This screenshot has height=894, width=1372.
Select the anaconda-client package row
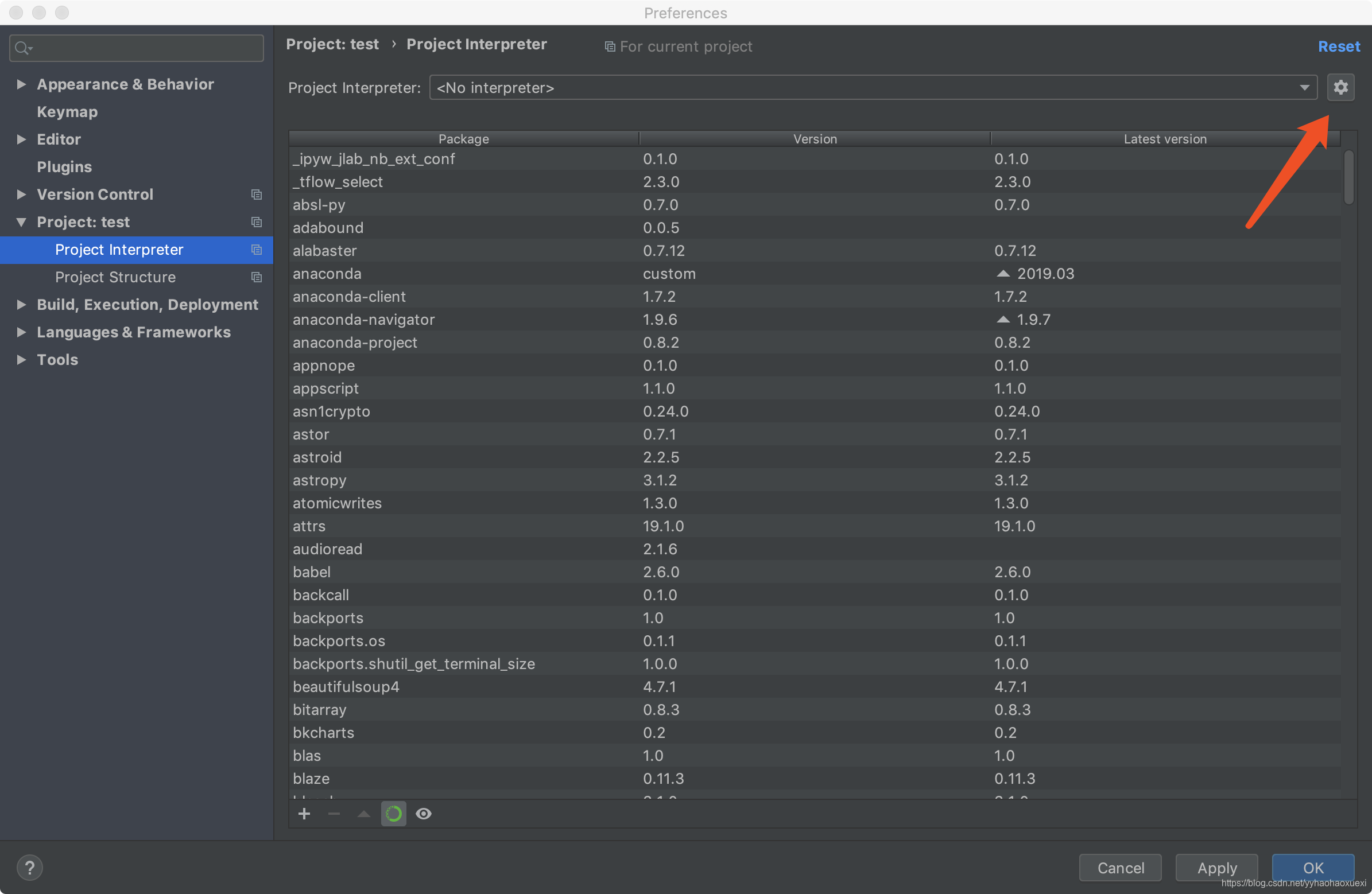tap(815, 296)
